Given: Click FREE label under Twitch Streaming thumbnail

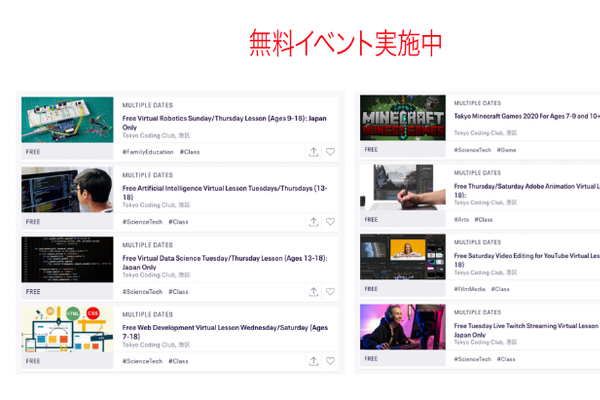Looking at the screenshot, I should pyautogui.click(x=371, y=359).
